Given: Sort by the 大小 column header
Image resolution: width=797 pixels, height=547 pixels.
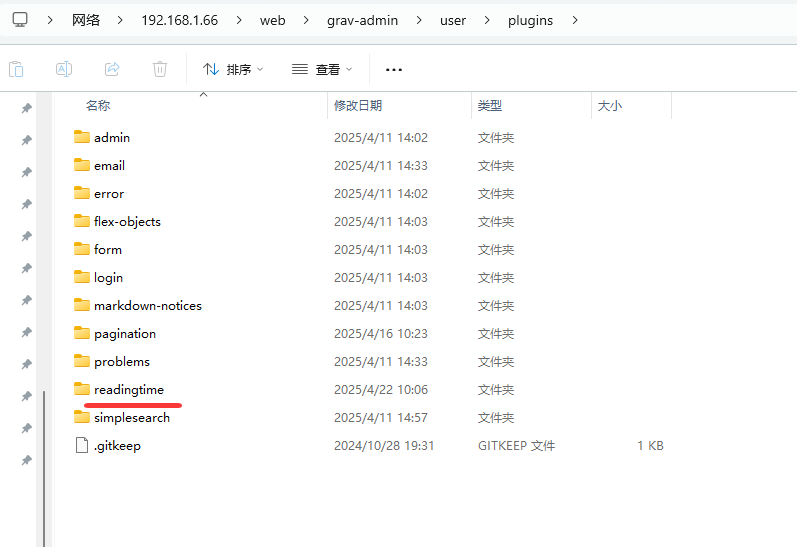Looking at the screenshot, I should pos(610,106).
